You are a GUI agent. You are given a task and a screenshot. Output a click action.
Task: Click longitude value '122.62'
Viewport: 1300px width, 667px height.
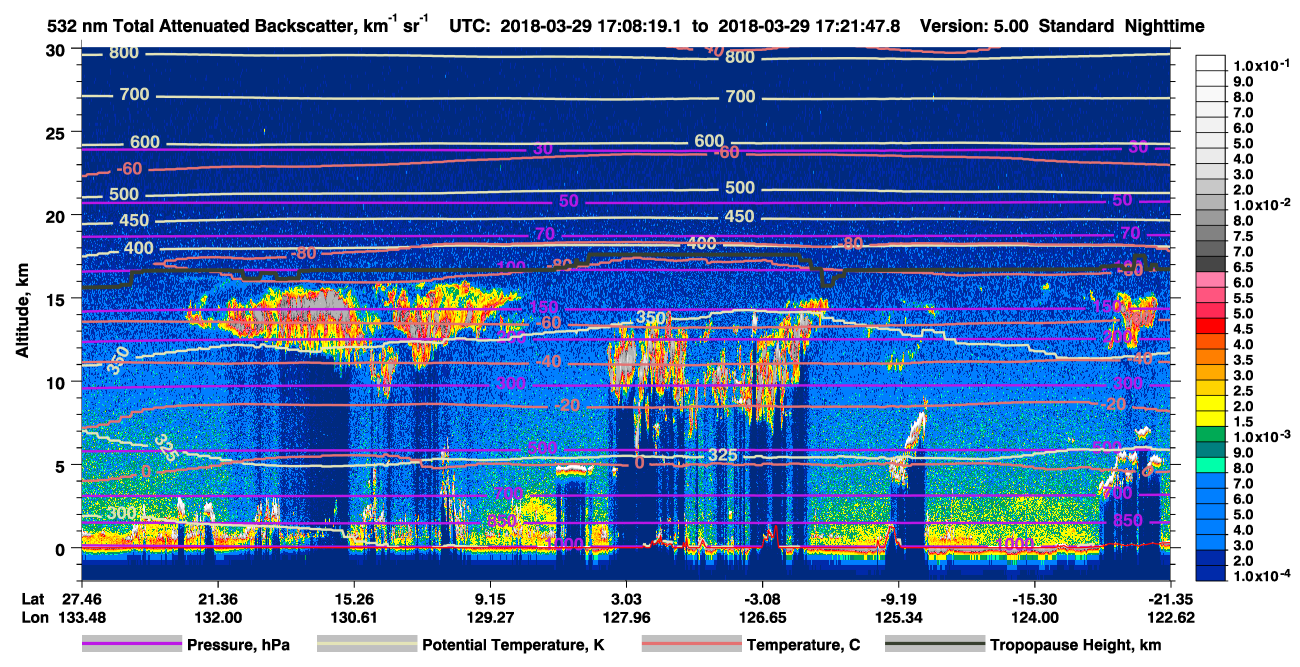[1171, 617]
